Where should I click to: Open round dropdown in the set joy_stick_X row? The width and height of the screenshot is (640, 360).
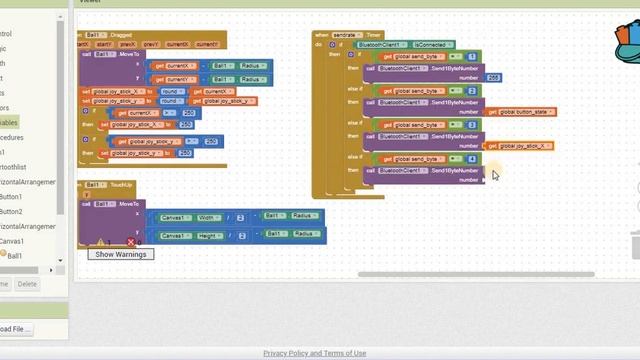point(172,91)
